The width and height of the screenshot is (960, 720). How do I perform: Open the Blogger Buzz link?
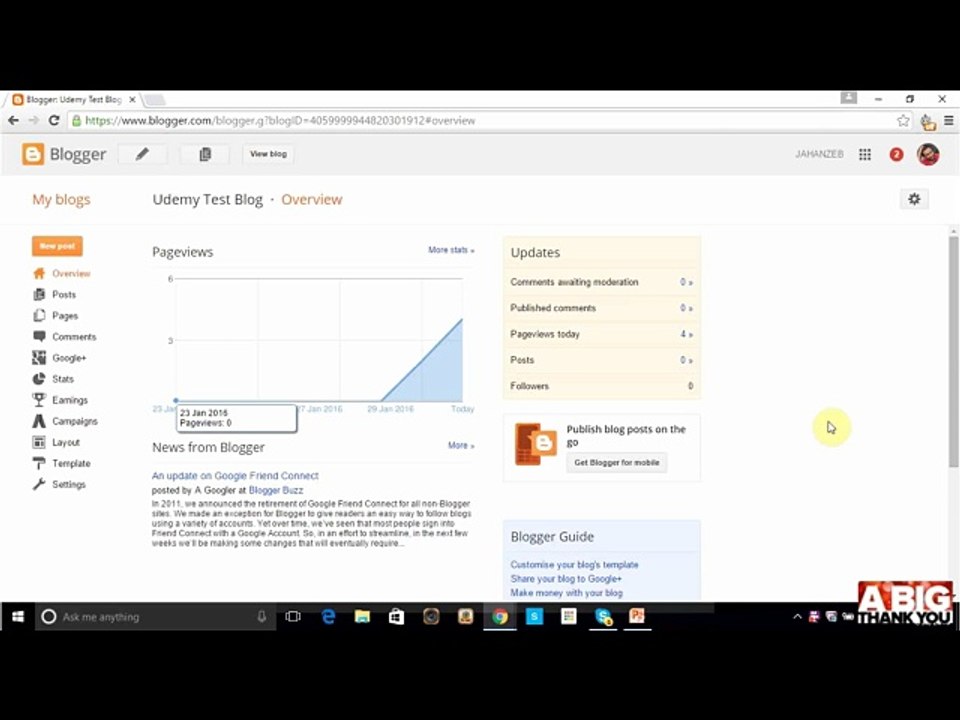coord(276,490)
